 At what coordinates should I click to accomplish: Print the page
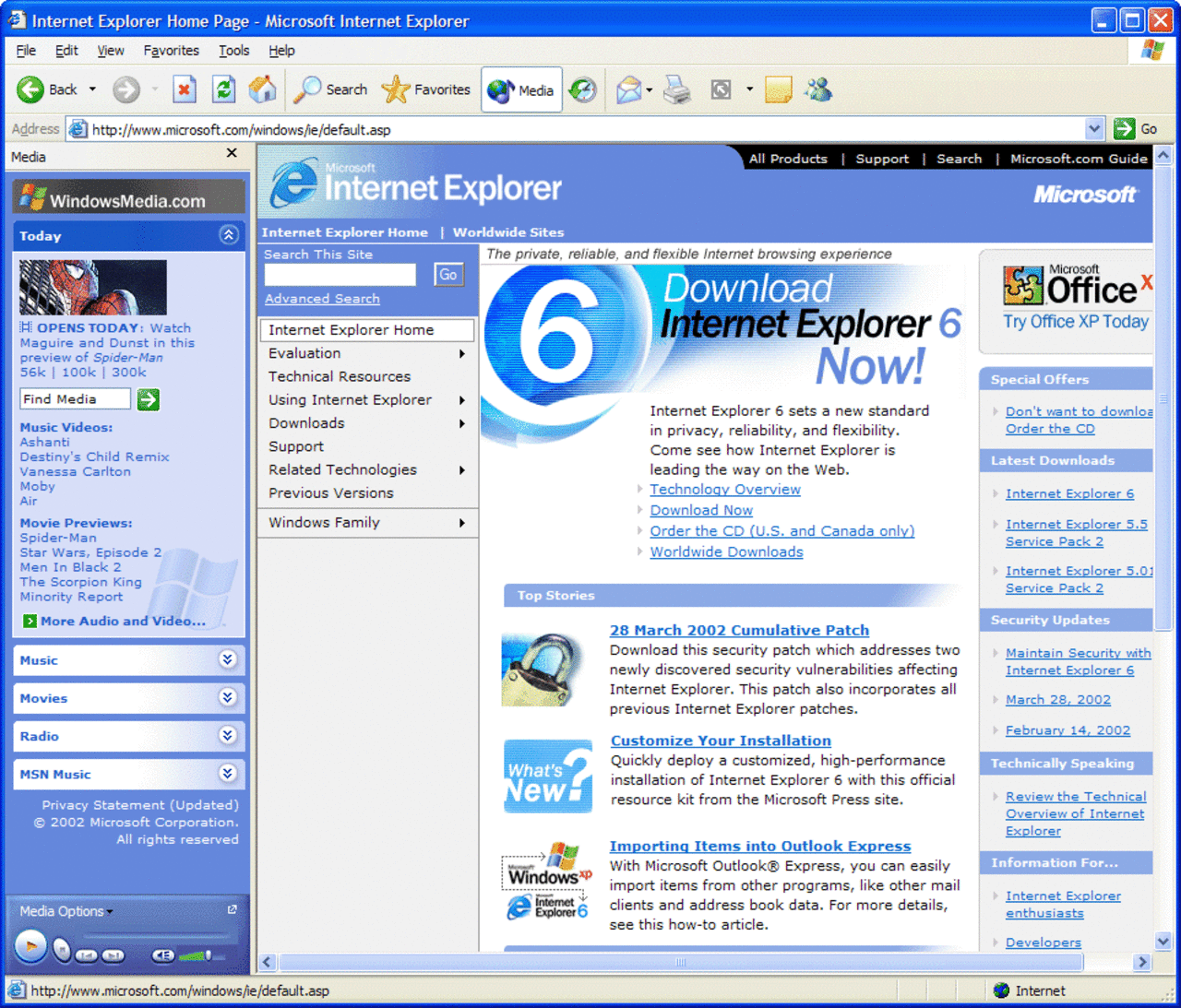coord(676,89)
